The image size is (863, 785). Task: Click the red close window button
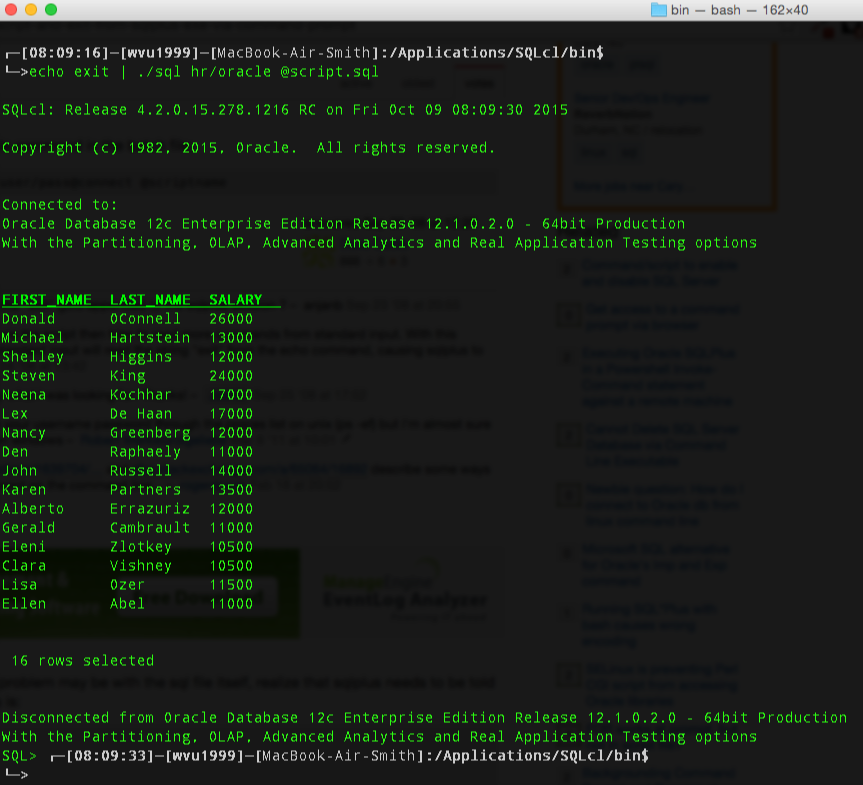pos(11,9)
